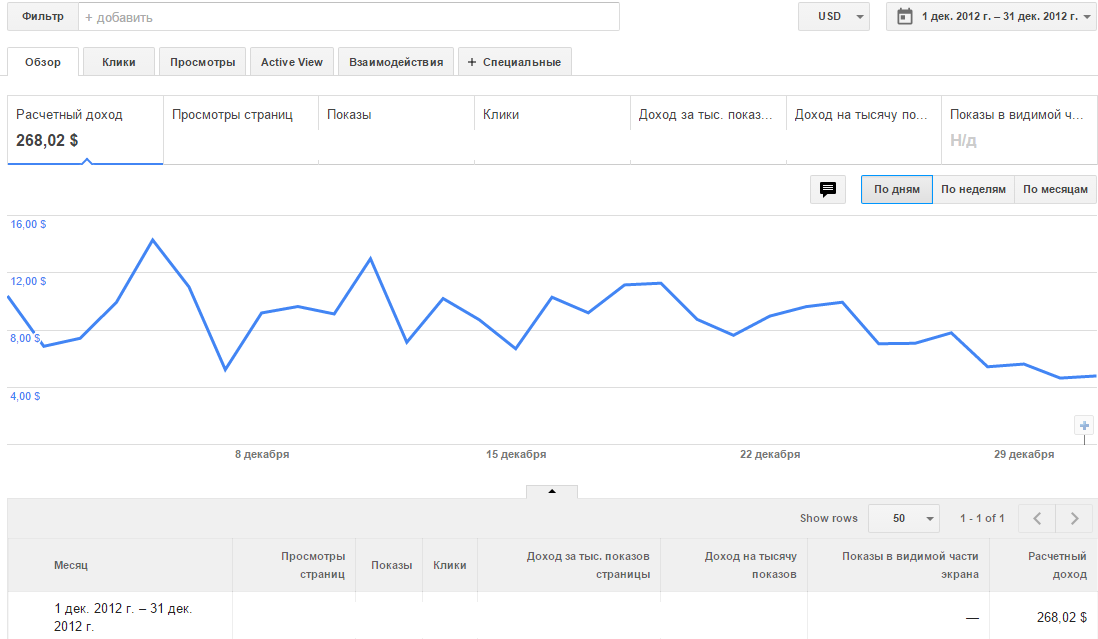Select the Показы в видимой ч... metric card
This screenshot has height=639, width=1098.
pos(1019,129)
